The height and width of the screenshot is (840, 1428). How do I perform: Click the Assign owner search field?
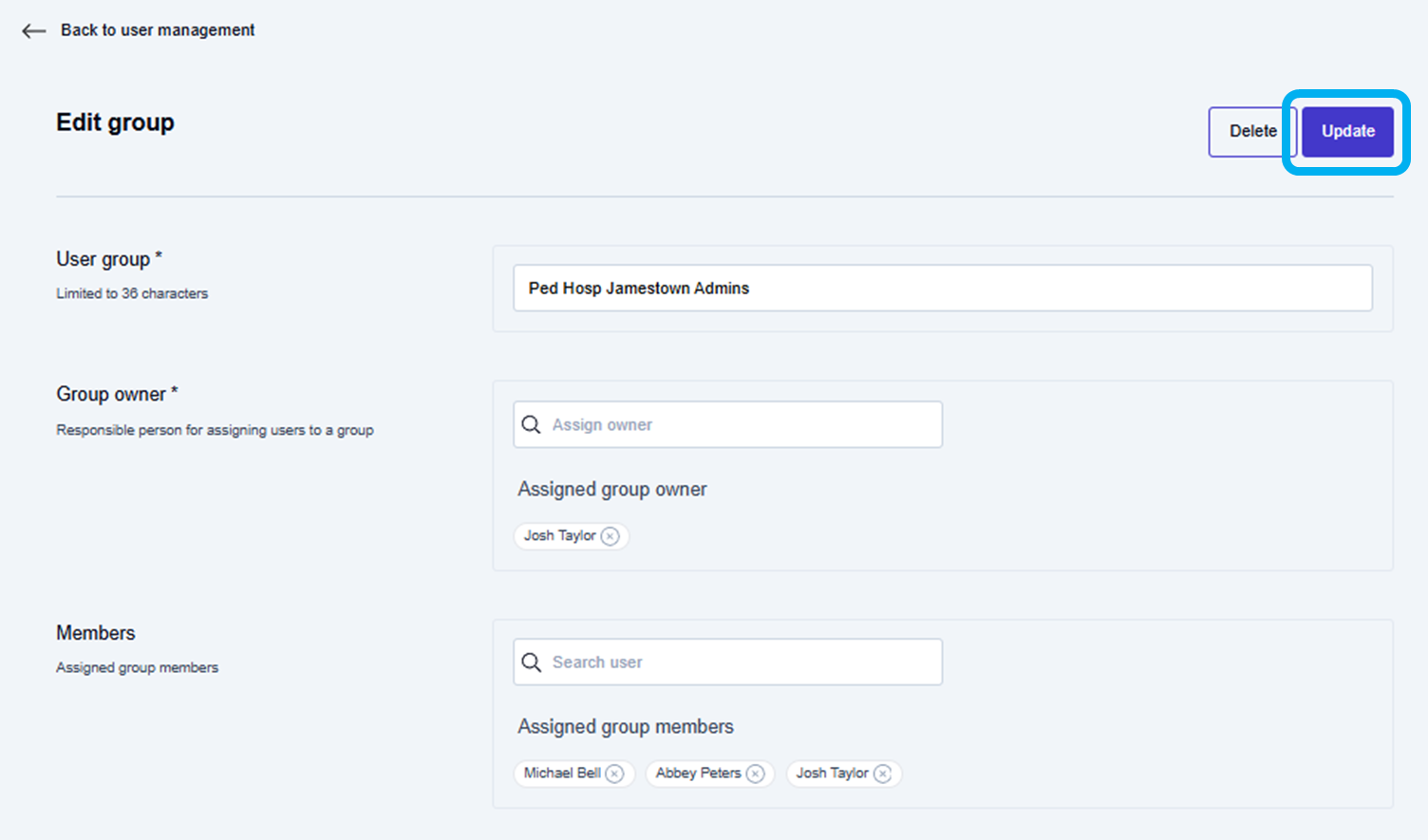coord(741,425)
